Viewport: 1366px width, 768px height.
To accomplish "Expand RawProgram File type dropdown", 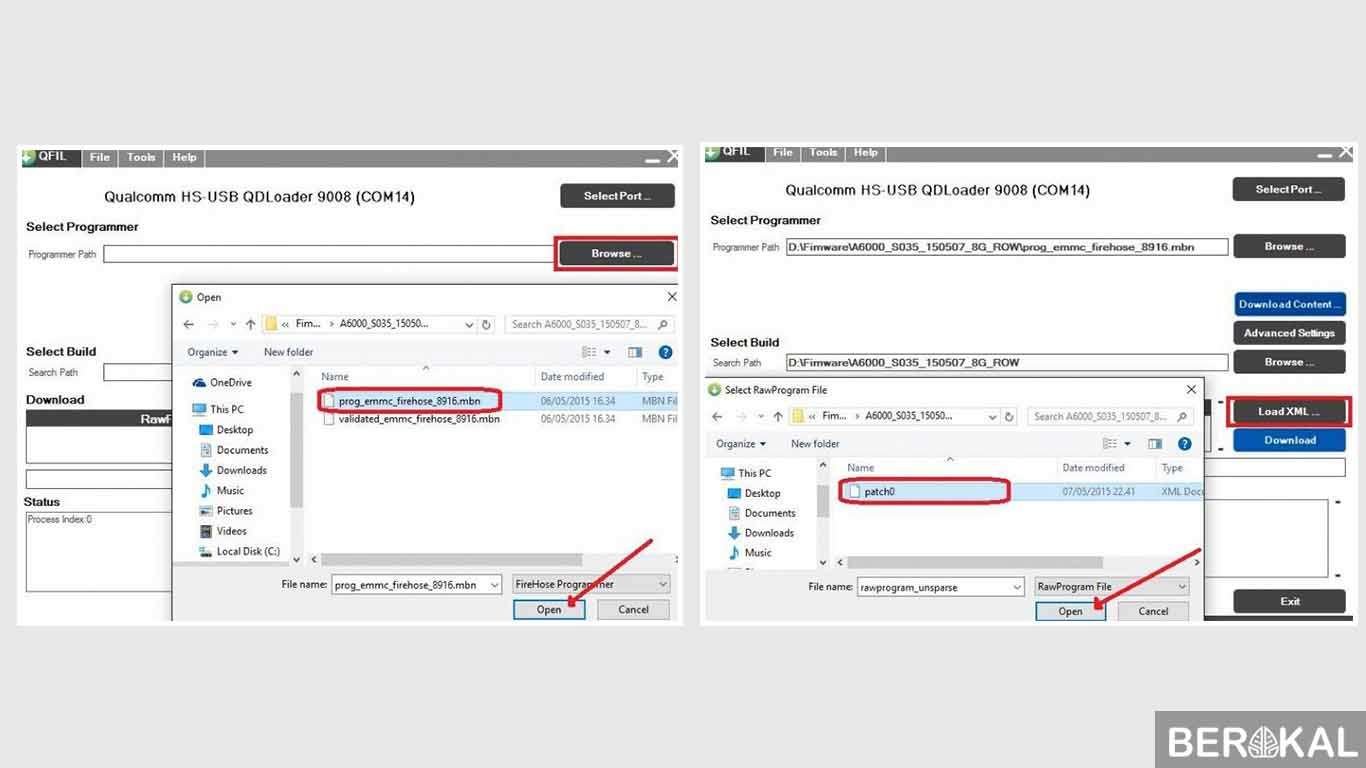I will pyautogui.click(x=1182, y=587).
